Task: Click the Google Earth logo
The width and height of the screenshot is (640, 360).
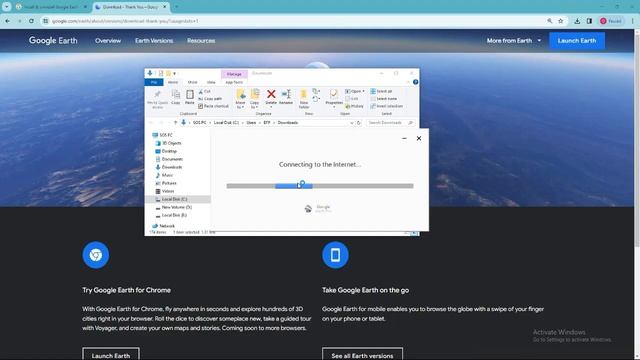Action: point(53,40)
